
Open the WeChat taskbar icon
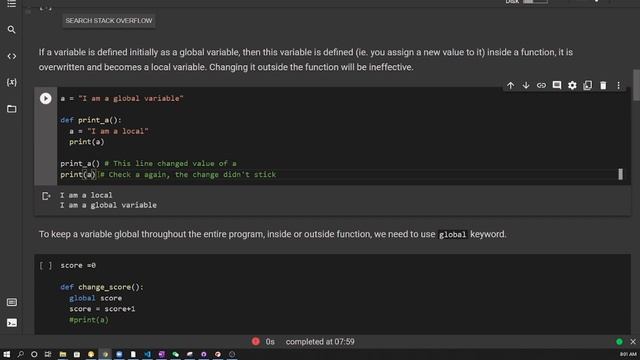(176, 354)
